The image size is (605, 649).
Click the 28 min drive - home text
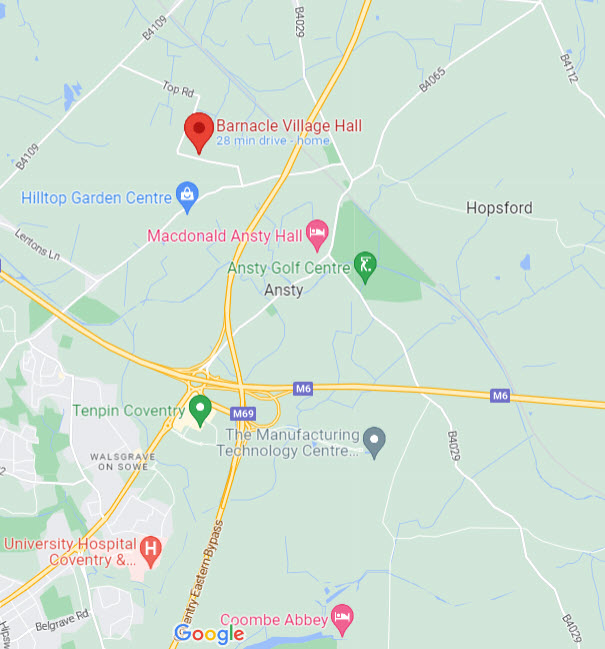(273, 141)
